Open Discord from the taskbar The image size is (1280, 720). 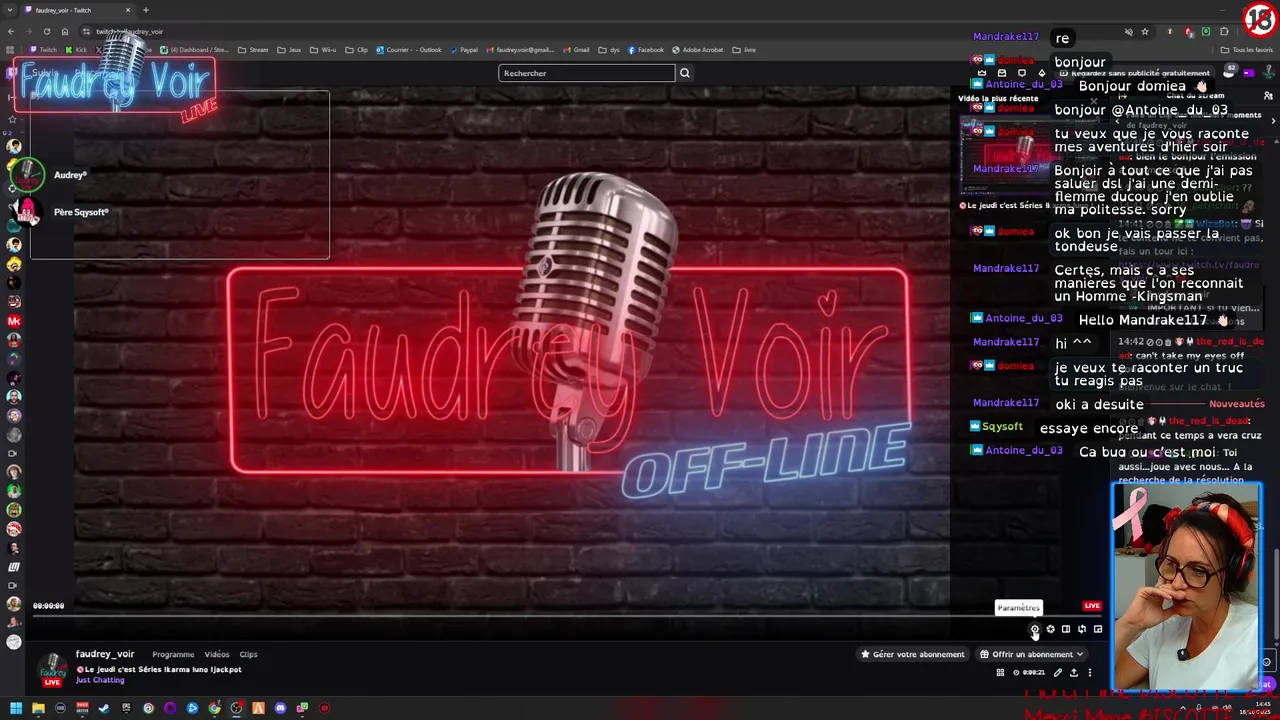click(280, 708)
